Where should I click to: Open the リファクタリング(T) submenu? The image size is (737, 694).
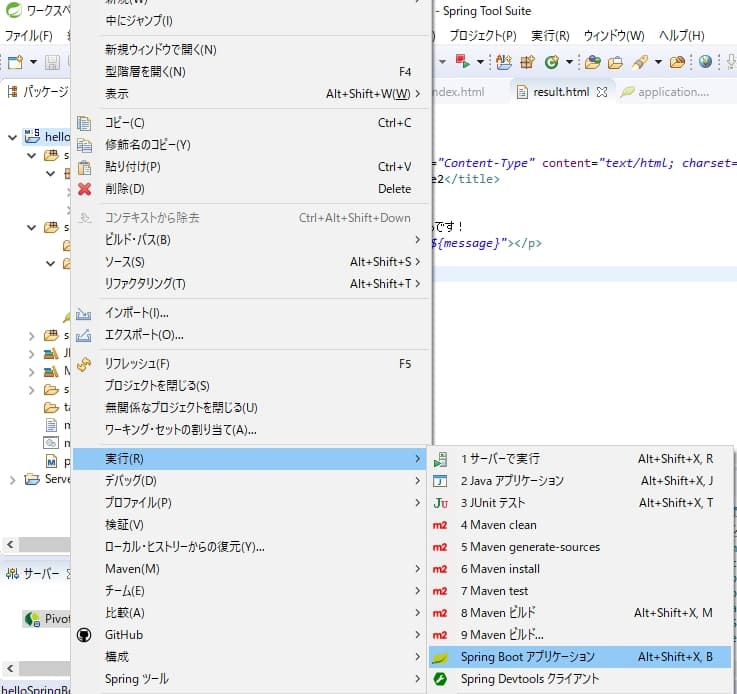pyautogui.click(x=250, y=284)
